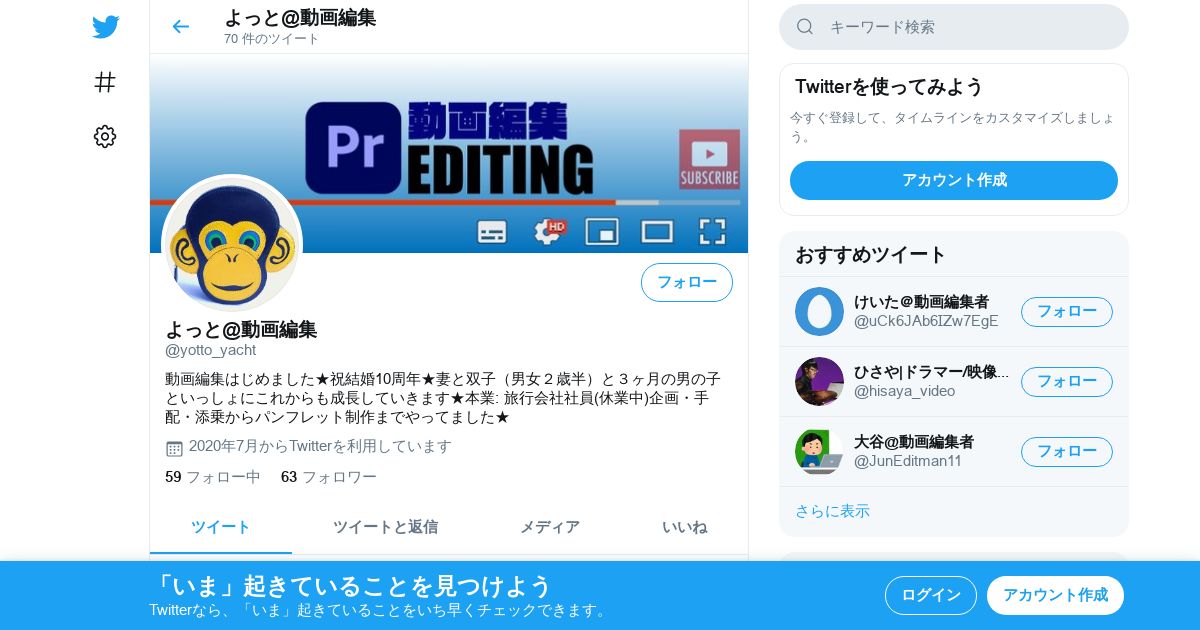This screenshot has height=630, width=1200.
Task: Click the 2020年7月からTwitterを利用しています text
Action: tap(320, 446)
